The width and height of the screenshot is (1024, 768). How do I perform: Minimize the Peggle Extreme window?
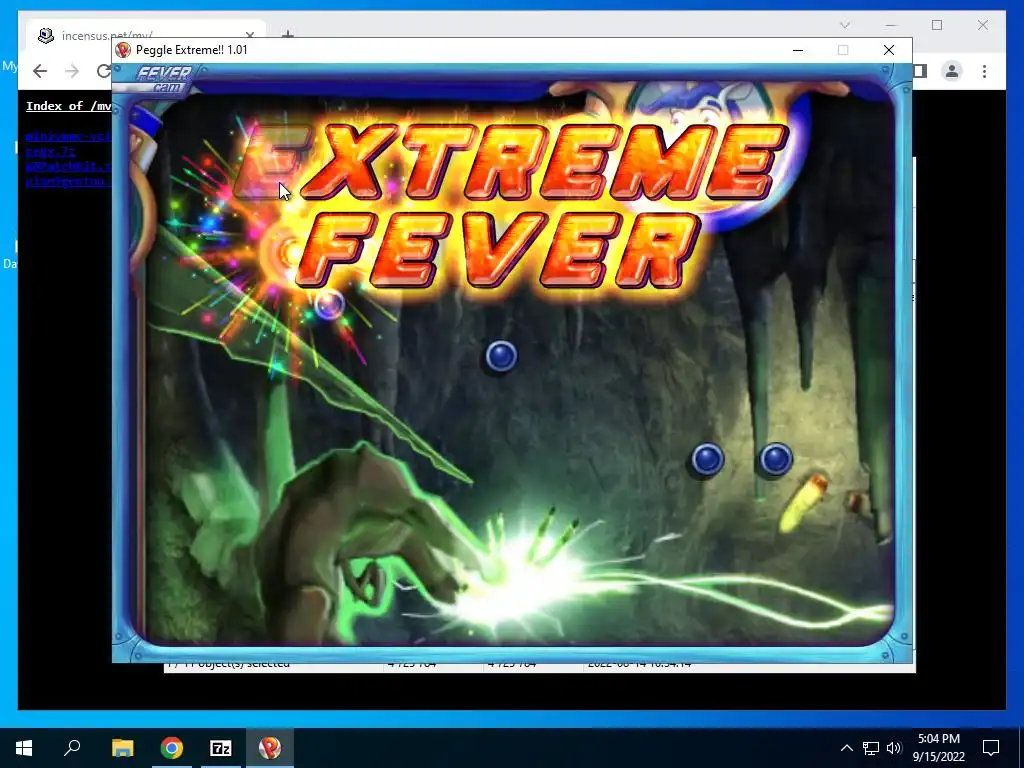click(797, 50)
